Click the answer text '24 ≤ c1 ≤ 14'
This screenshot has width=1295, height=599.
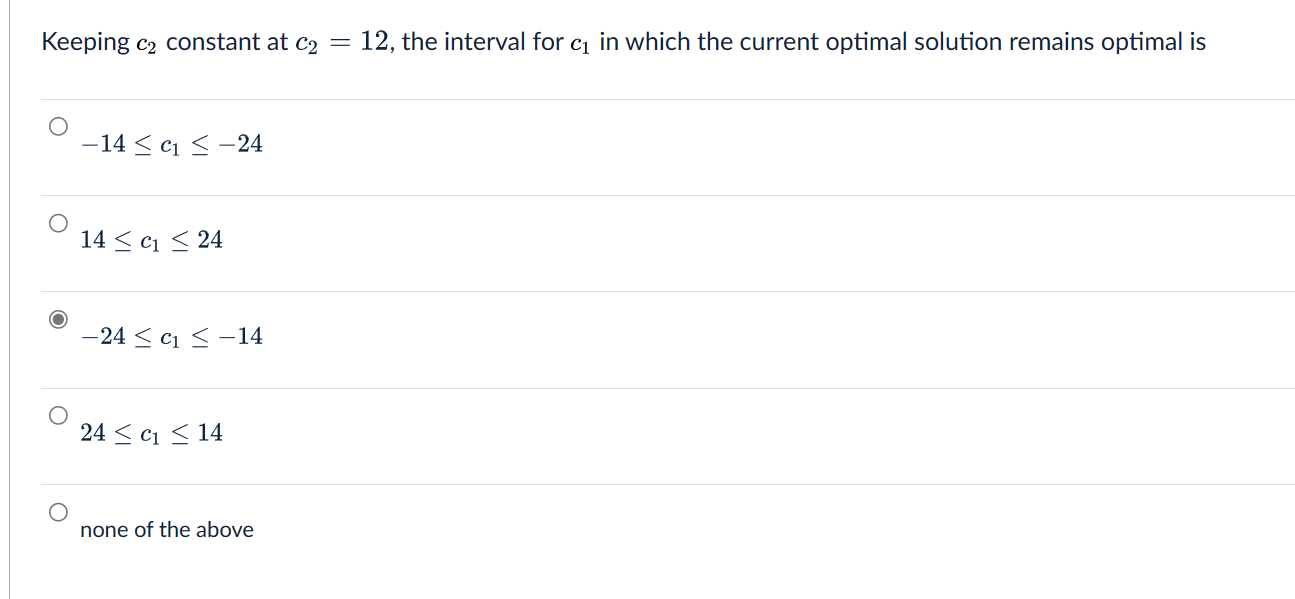(151, 432)
